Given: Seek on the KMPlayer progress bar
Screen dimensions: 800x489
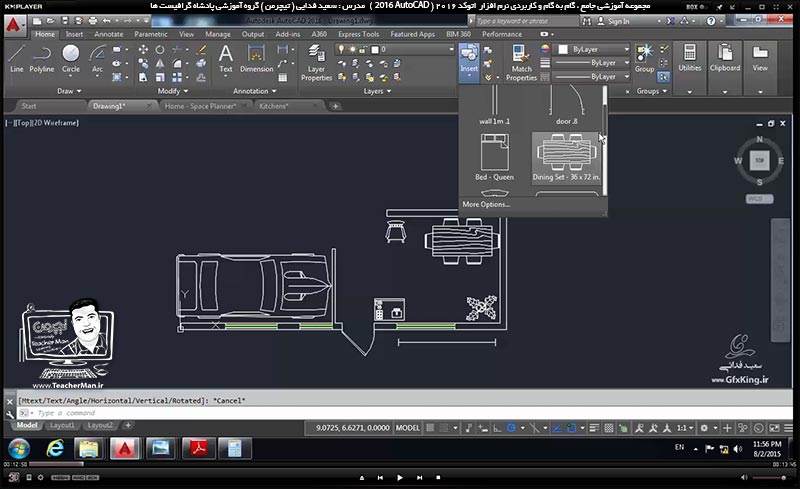Looking at the screenshot, I should pyautogui.click(x=400, y=464).
